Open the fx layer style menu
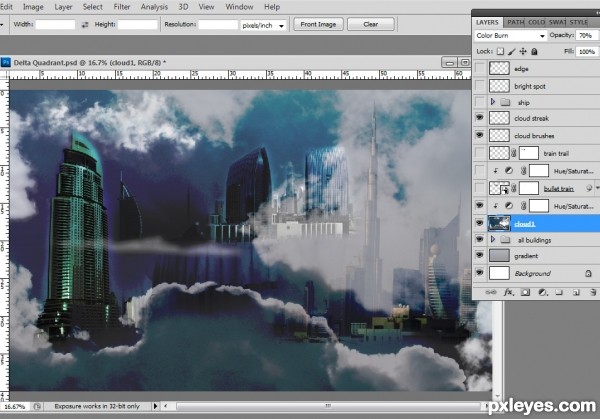Screen dimensions: 600x419 (x=508, y=292)
